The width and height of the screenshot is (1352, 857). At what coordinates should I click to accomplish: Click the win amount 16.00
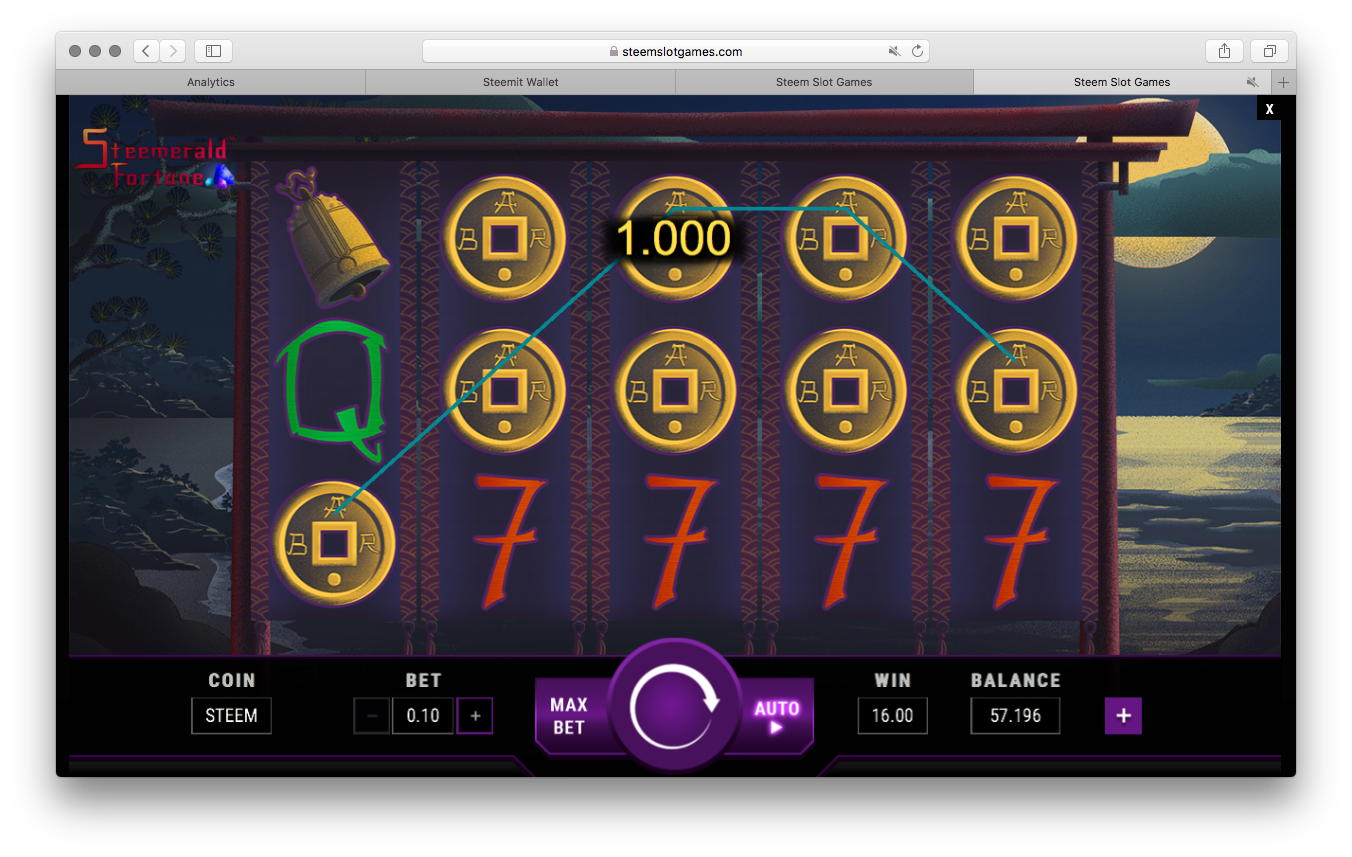892,716
